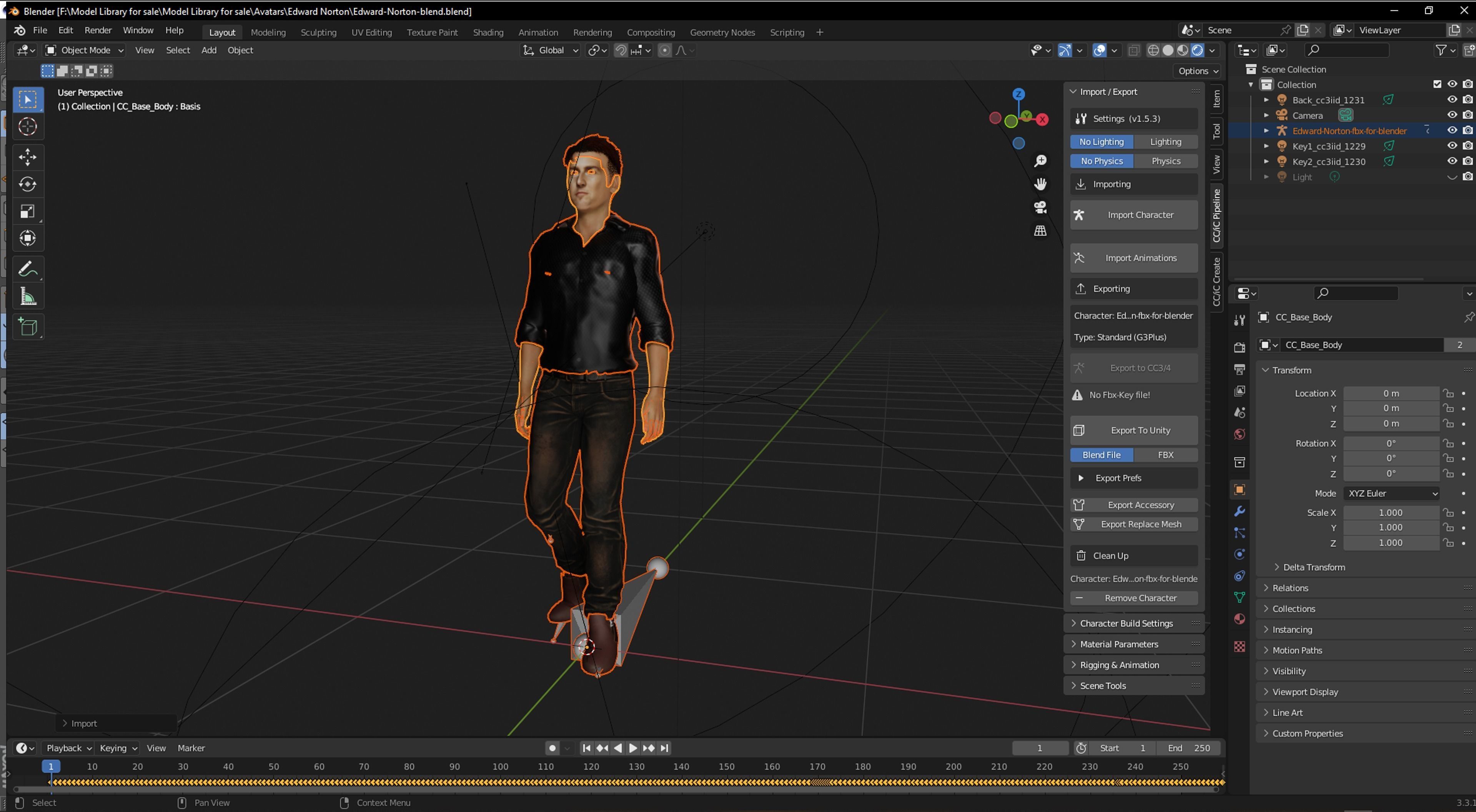This screenshot has width=1476, height=812.
Task: Select the Move tool in toolbar
Action: pos(28,156)
